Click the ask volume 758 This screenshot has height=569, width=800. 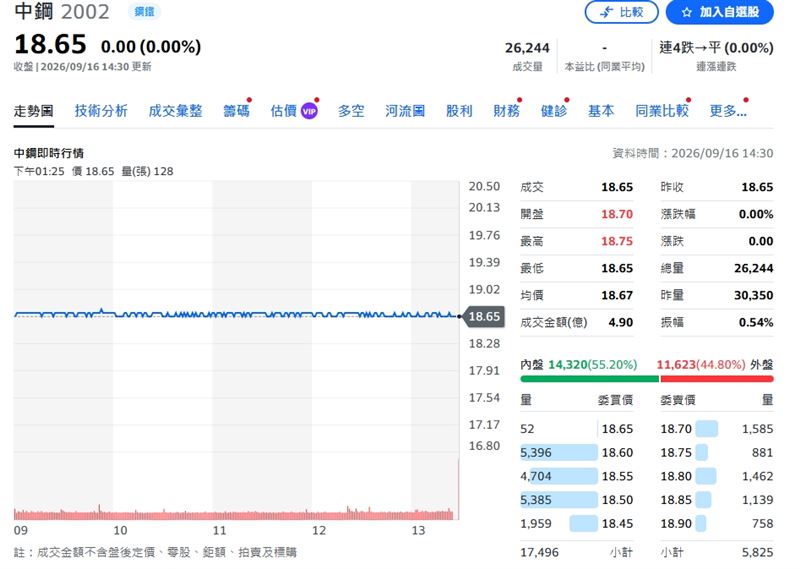[763, 524]
